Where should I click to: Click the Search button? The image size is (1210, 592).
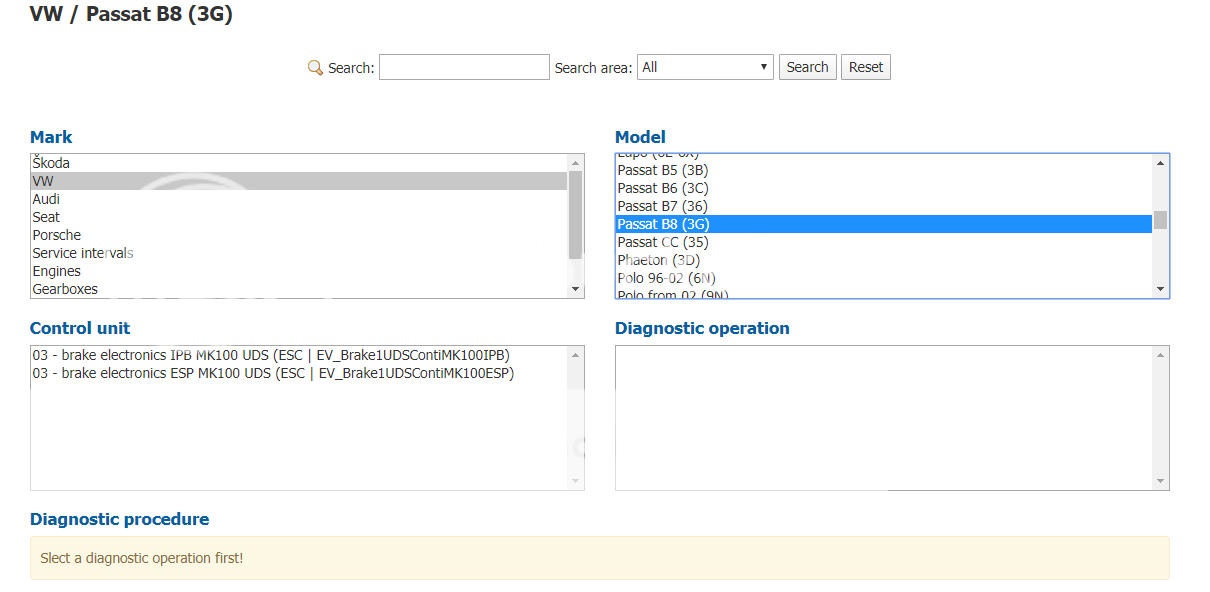coord(807,67)
